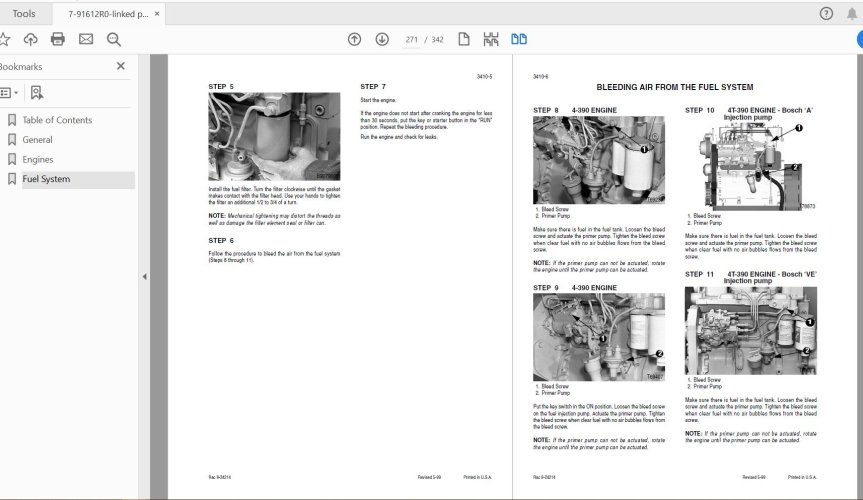Open the search magnifier tool
The width and height of the screenshot is (863, 500).
(113, 39)
